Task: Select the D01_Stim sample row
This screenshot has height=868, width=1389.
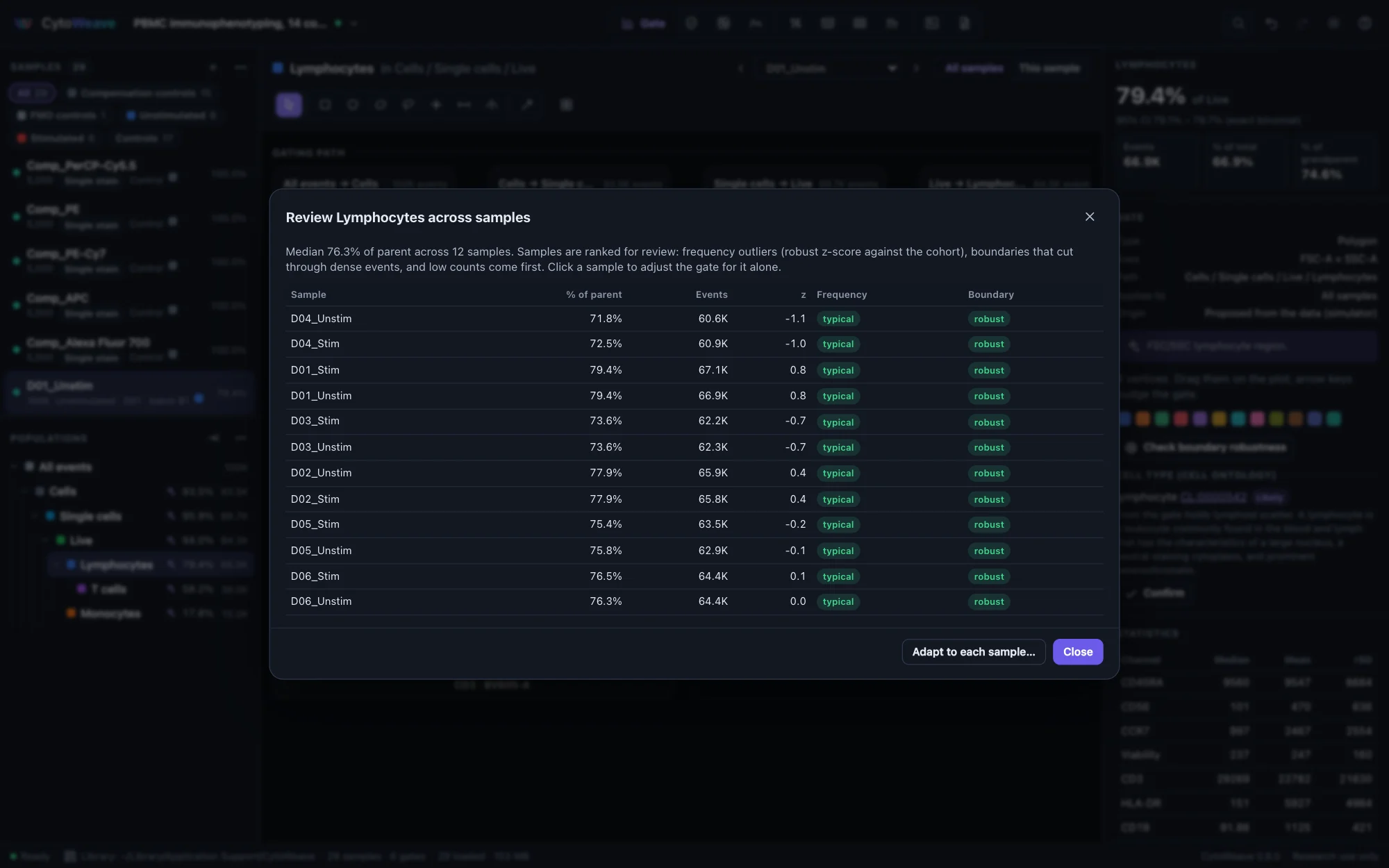Action: click(x=694, y=370)
